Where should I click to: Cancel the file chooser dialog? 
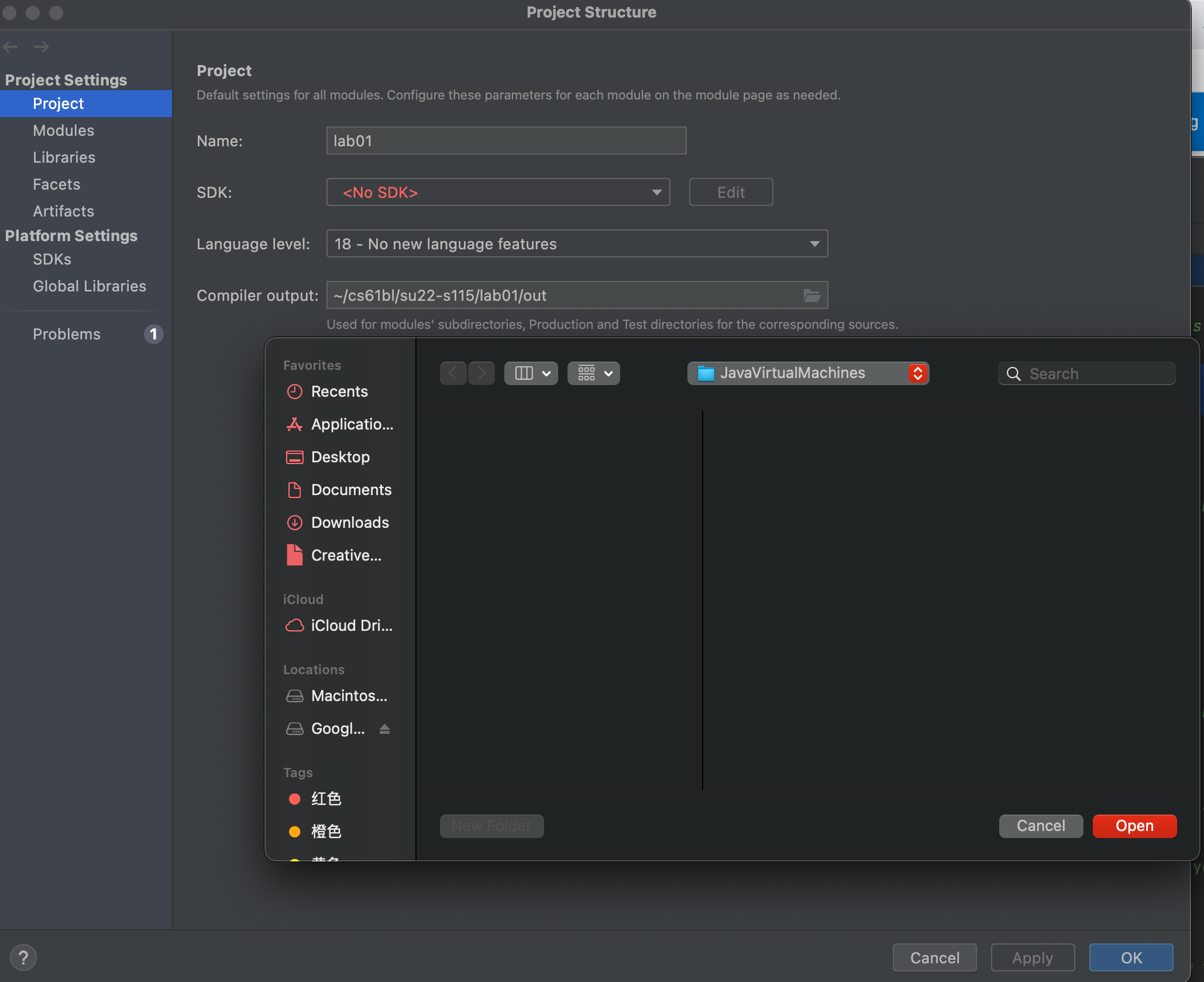(1040, 826)
